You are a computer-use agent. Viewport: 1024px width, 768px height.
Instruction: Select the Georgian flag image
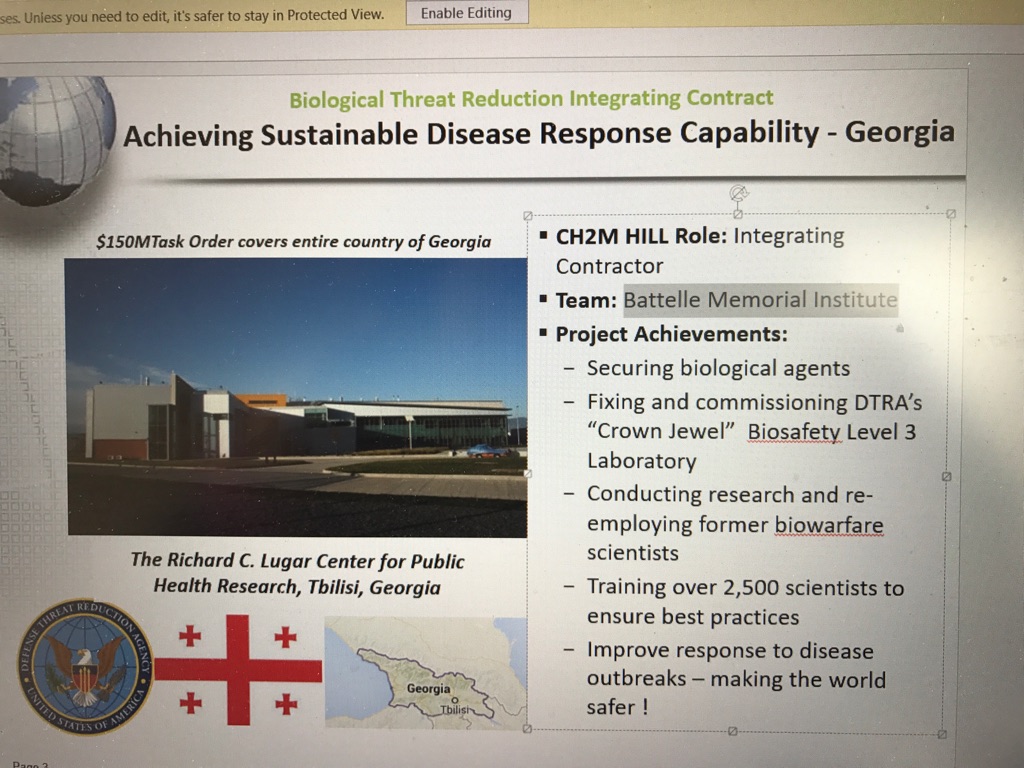[238, 669]
